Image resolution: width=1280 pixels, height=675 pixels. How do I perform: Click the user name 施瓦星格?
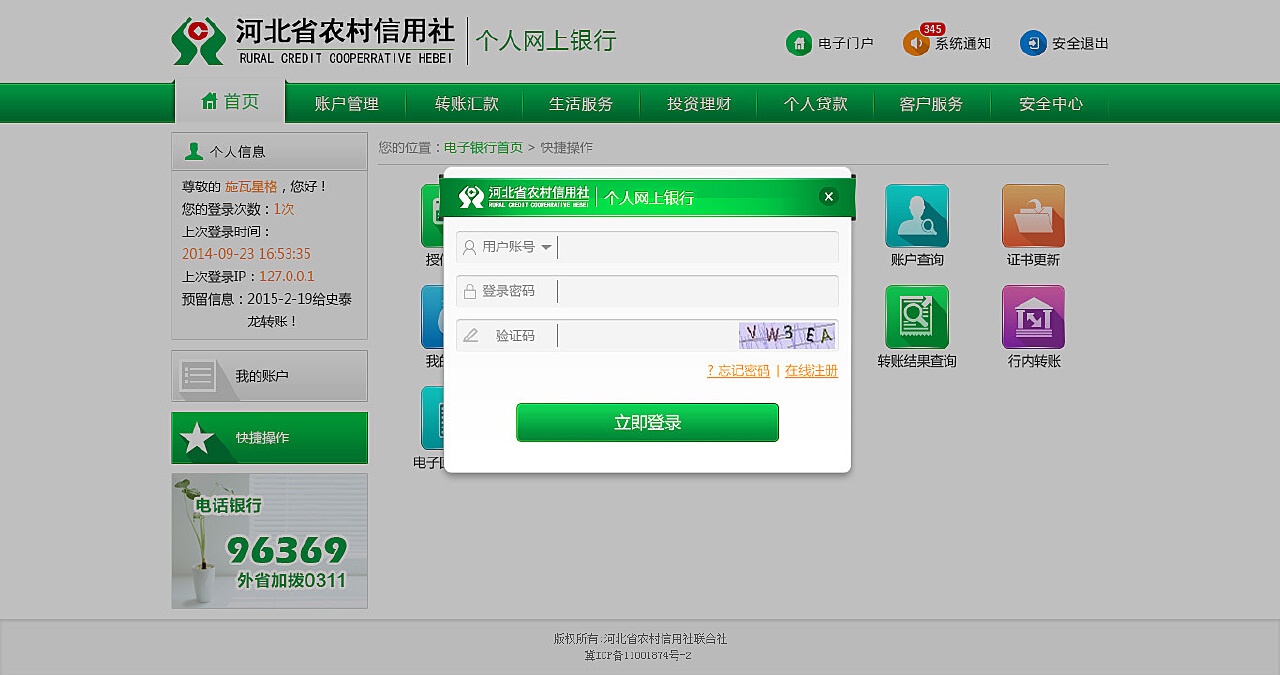click(251, 186)
